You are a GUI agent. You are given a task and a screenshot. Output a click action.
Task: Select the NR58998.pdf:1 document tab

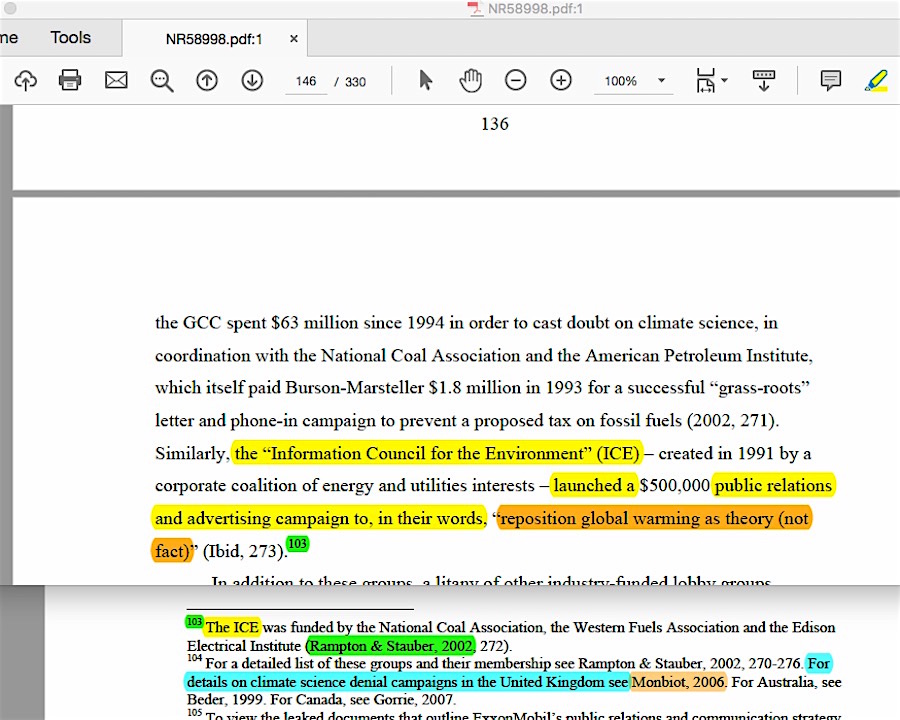[214, 39]
